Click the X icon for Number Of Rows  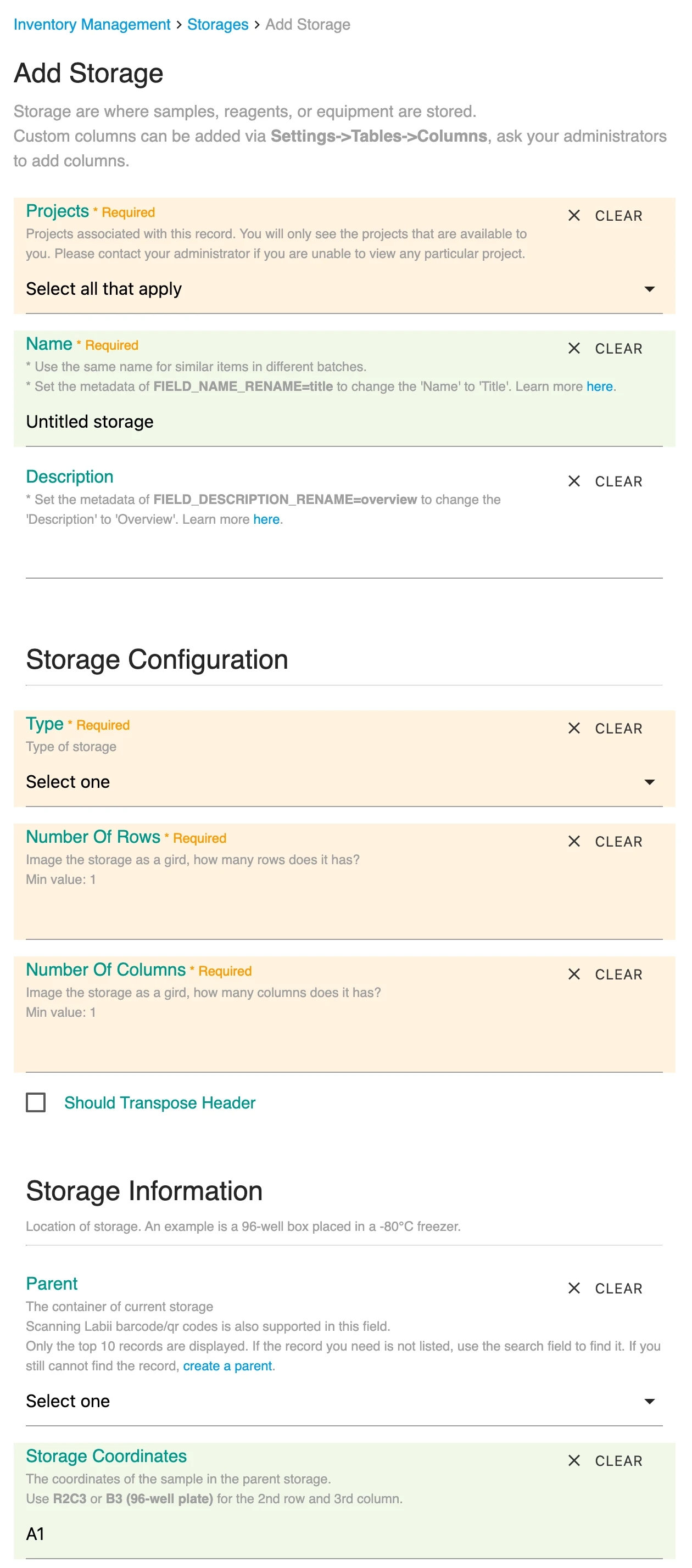click(x=573, y=841)
